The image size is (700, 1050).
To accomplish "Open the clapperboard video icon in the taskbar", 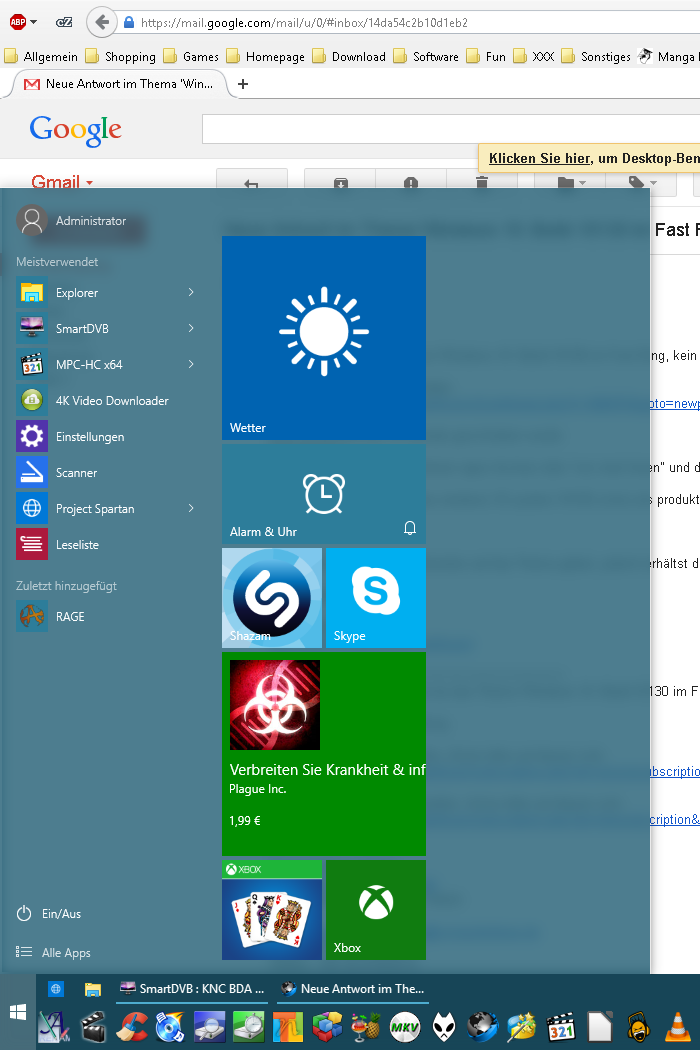I will click(93, 1027).
